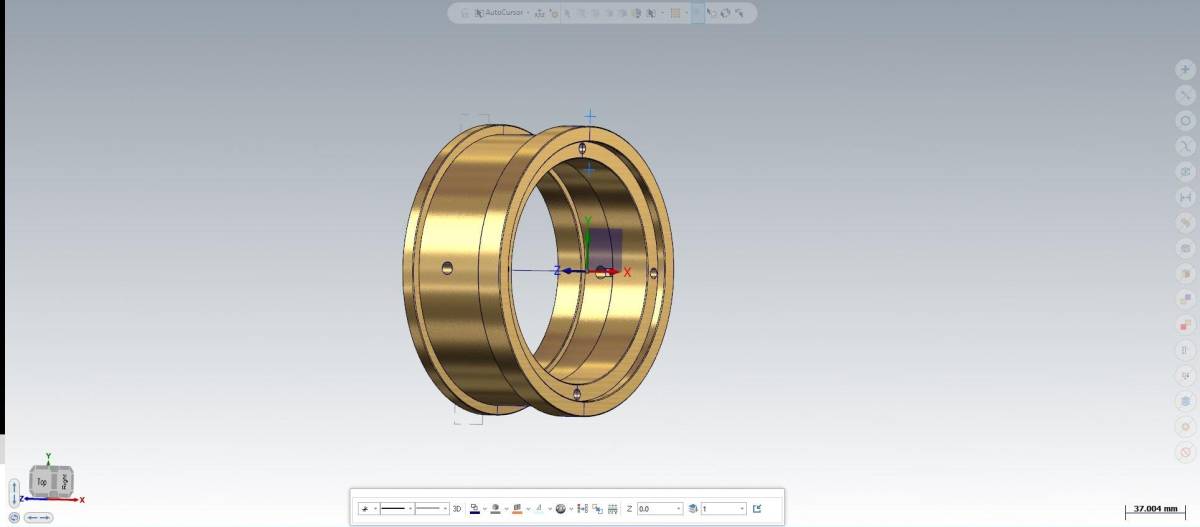The height and width of the screenshot is (527, 1200).
Task: Click the Z depth input field
Action: [660, 508]
